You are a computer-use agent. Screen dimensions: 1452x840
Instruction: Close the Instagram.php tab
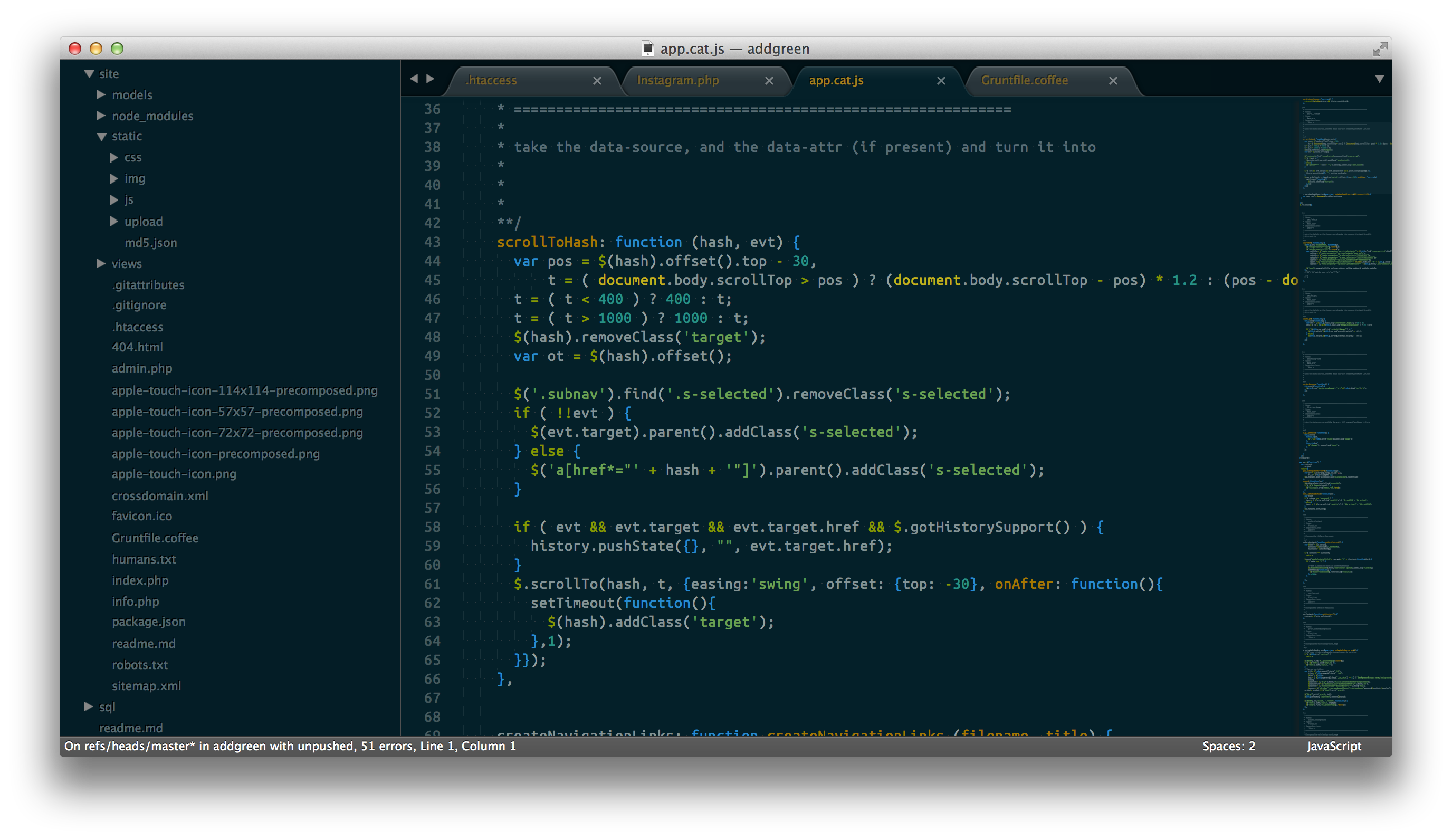(x=769, y=81)
